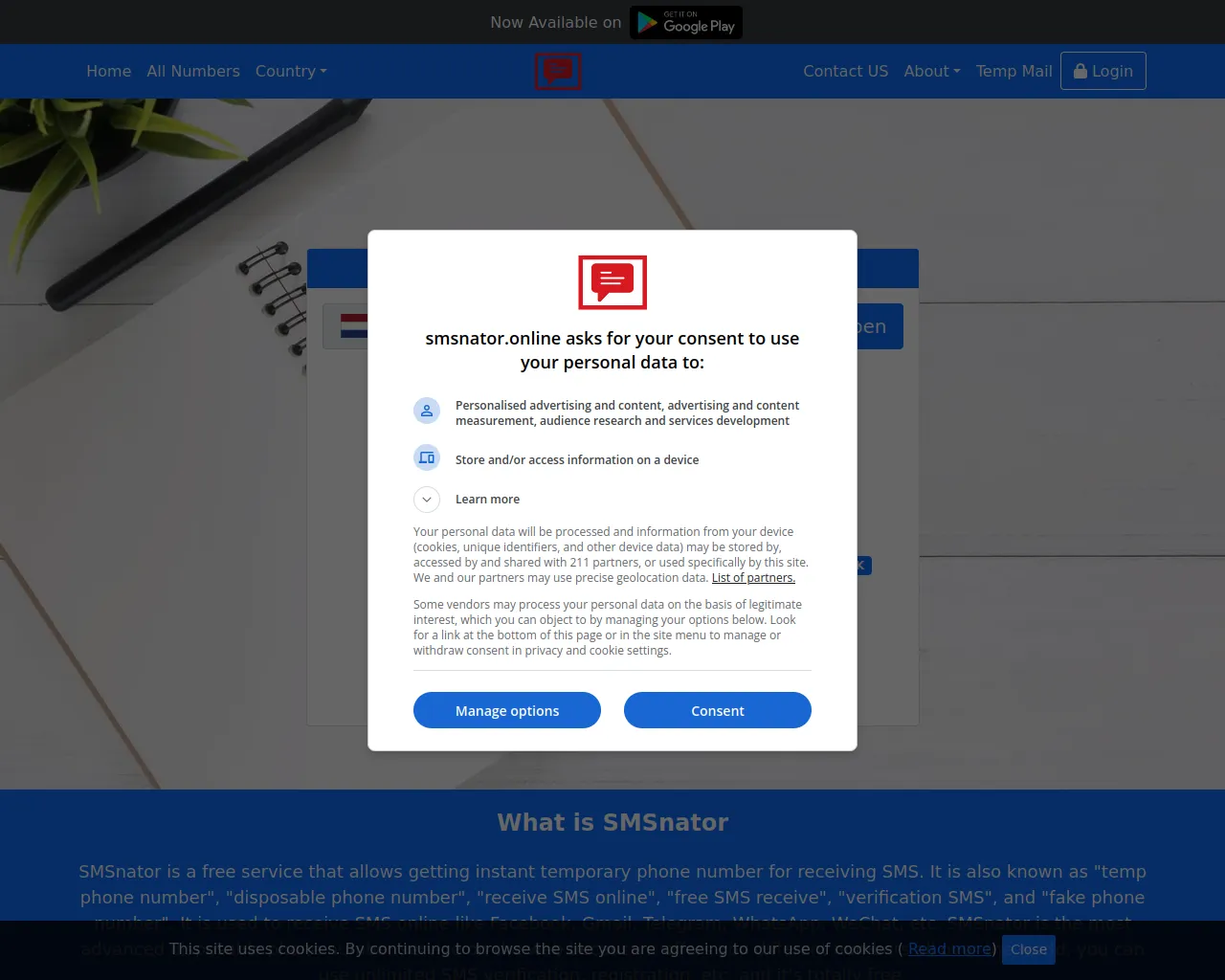Expand the Learn more chevron
This screenshot has width=1225, height=980.
click(x=427, y=500)
